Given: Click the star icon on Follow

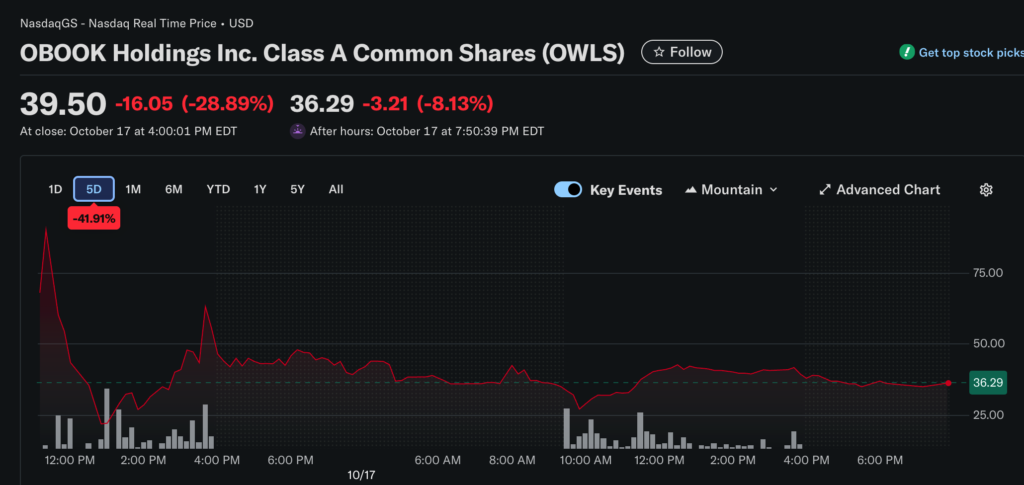Looking at the screenshot, I should pos(658,52).
